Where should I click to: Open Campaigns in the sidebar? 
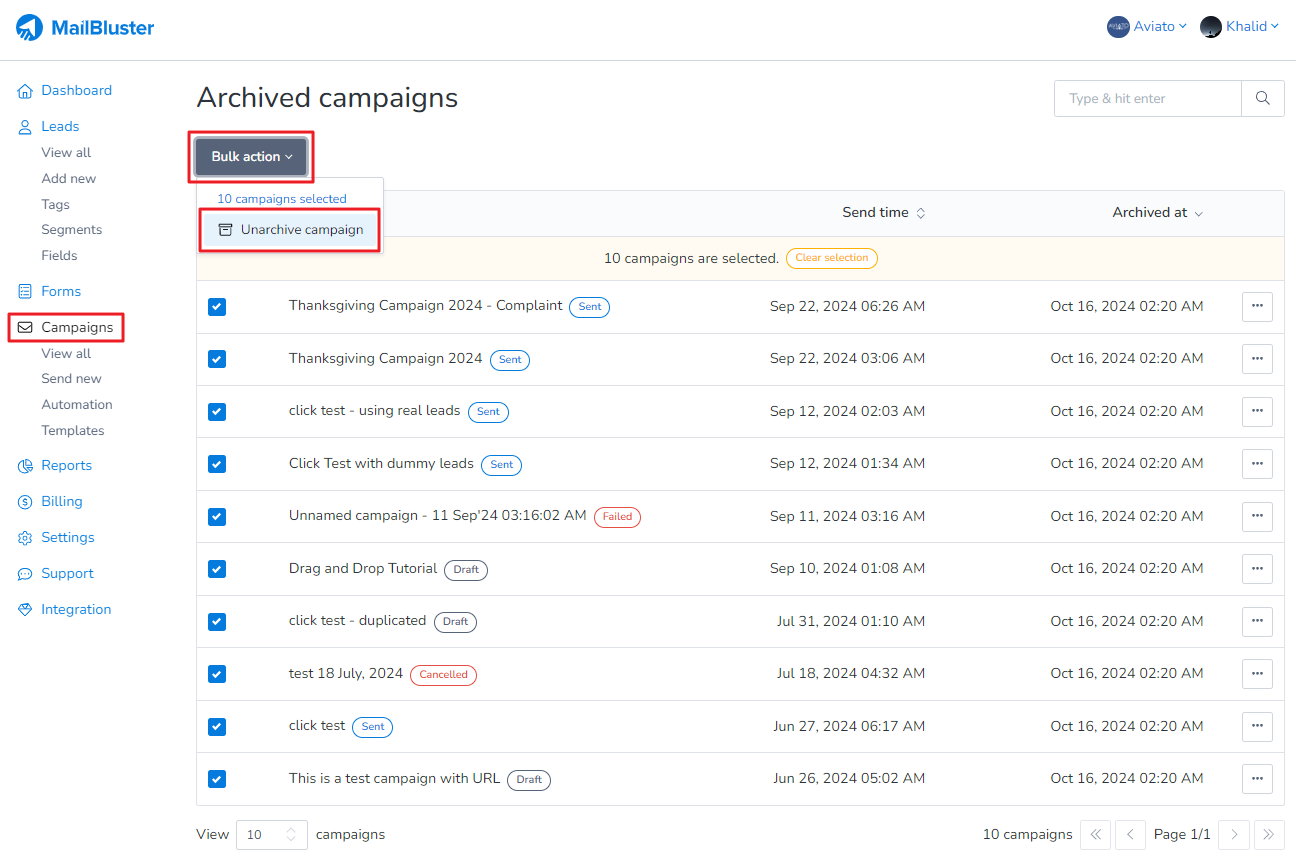click(x=76, y=328)
